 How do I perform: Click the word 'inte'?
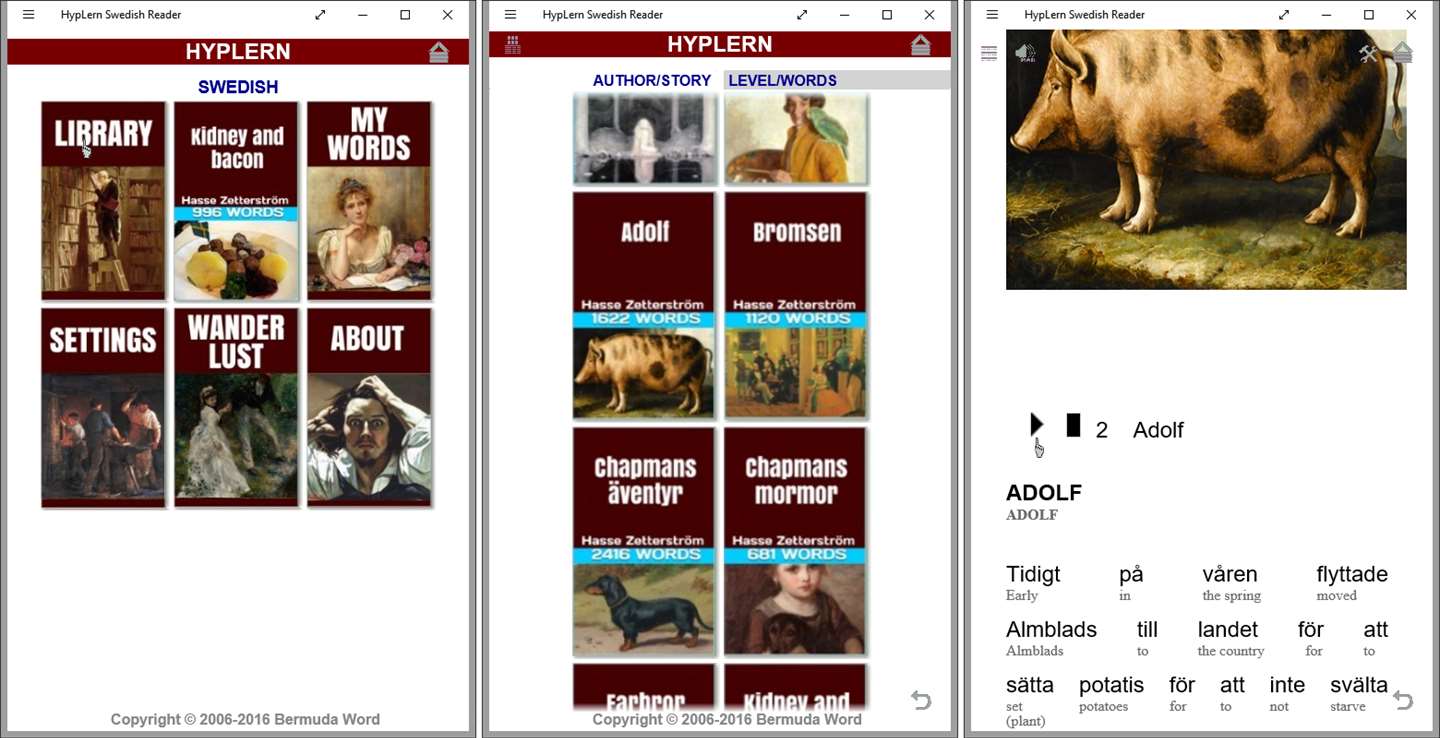pyautogui.click(x=1287, y=685)
